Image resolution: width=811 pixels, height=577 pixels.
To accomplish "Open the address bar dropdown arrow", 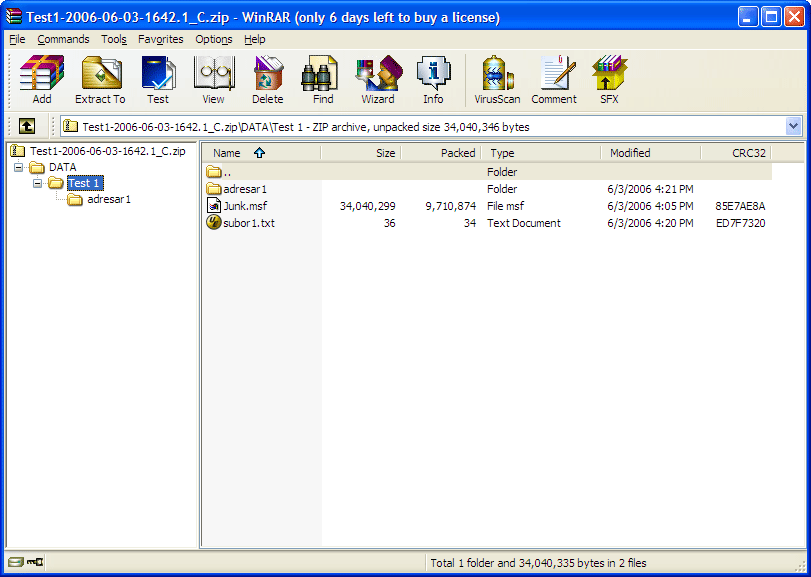I will tap(793, 126).
